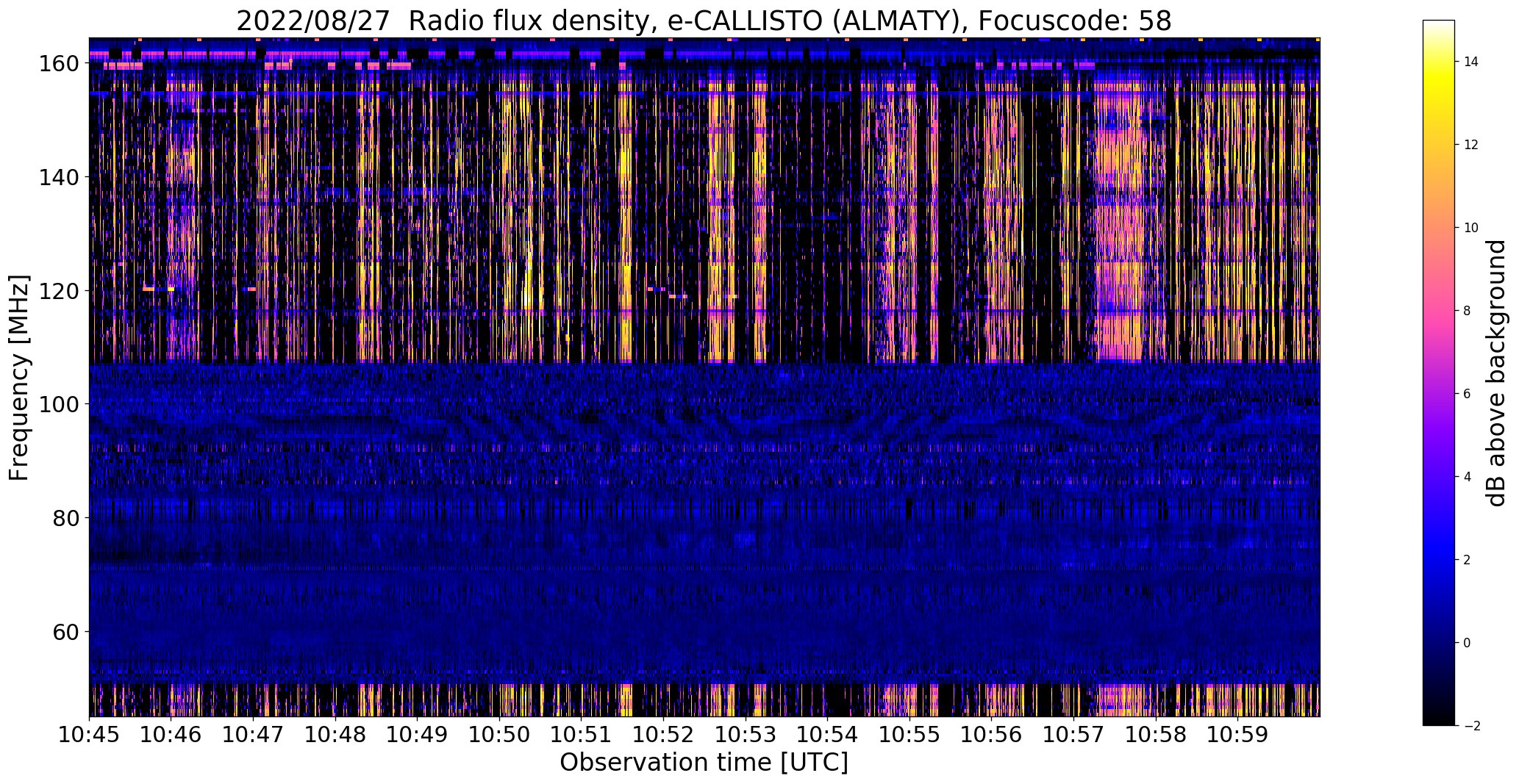Click the colorbar tick label −2
The image size is (1519, 784).
1472,726
